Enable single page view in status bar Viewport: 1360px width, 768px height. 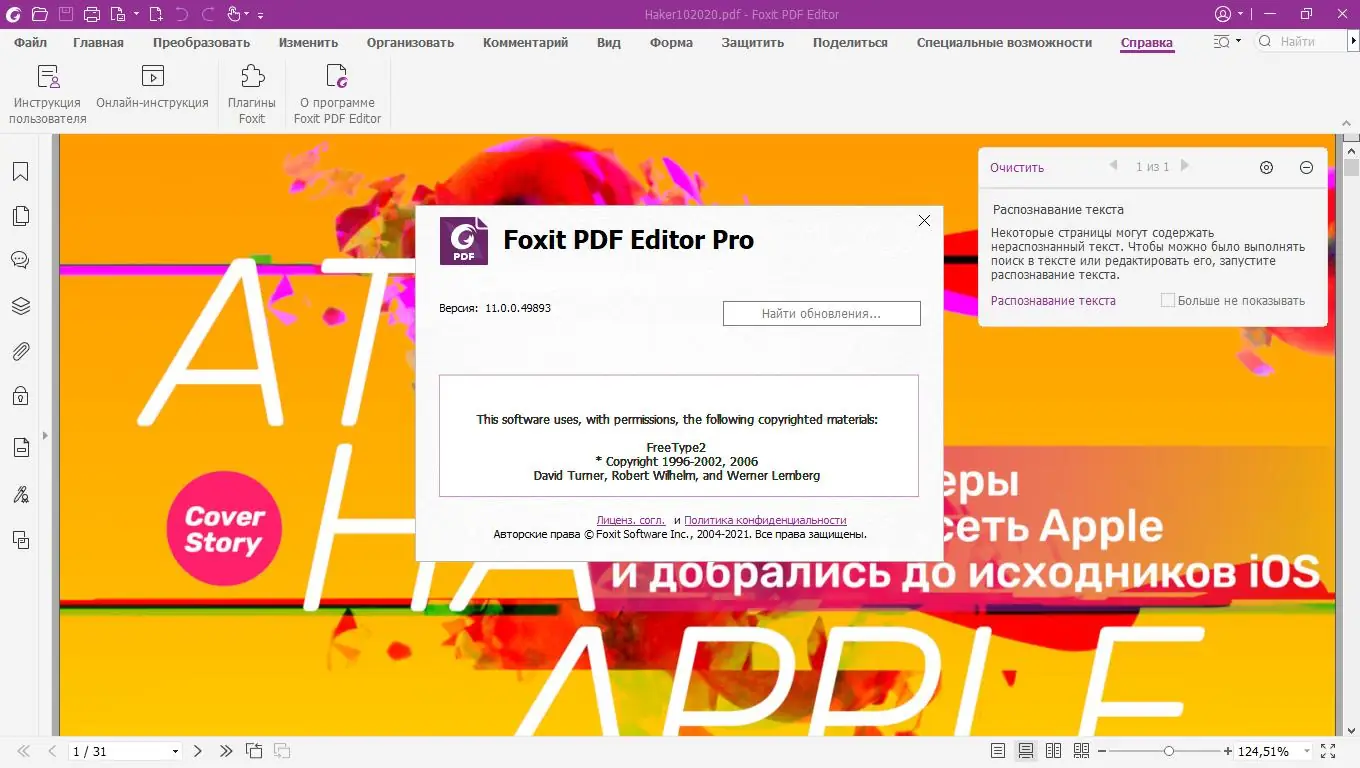tap(997, 750)
